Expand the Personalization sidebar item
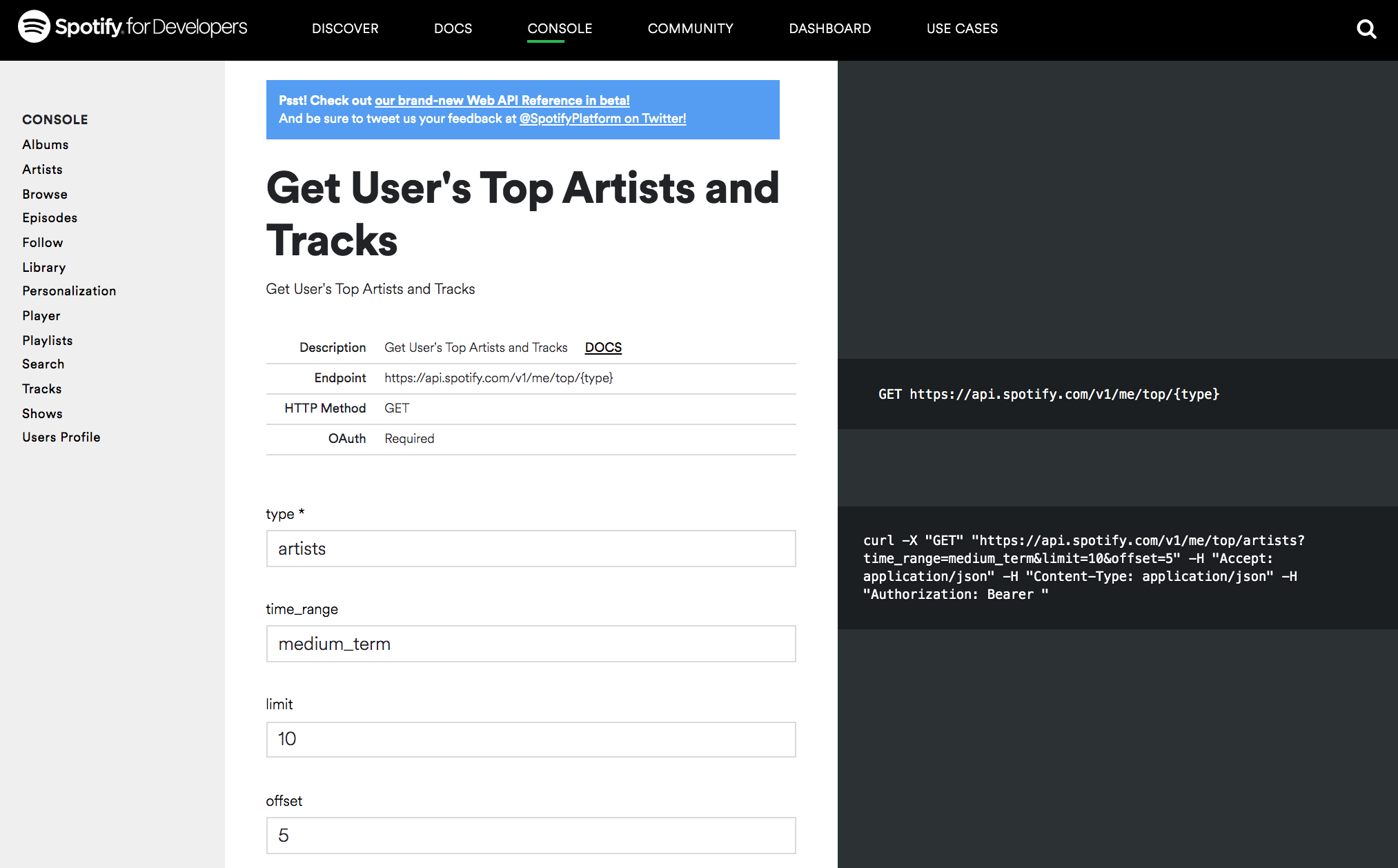 point(68,291)
